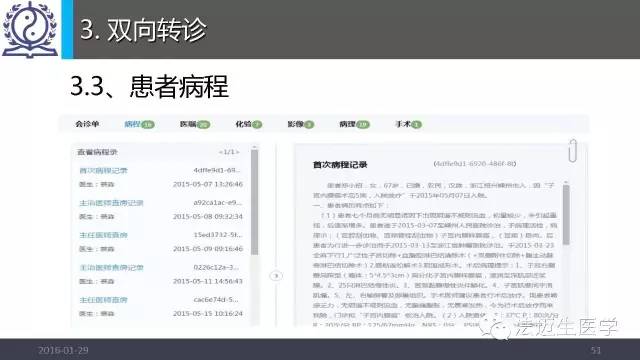Click record ID 15ed3732-5t... in the list
Image resolution: width=640 pixels, height=360 pixels.
pos(218,235)
